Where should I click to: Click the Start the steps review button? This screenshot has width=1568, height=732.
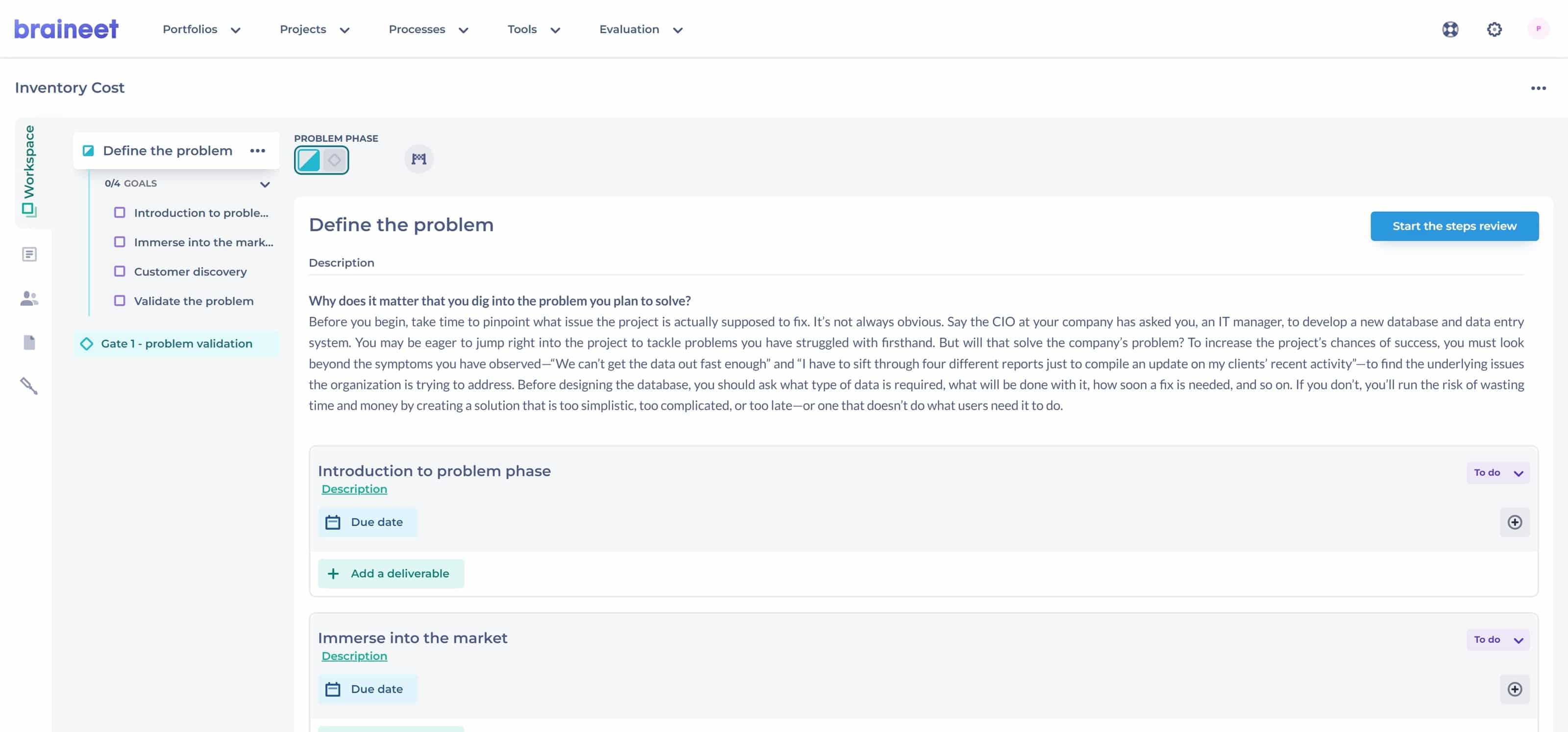[x=1455, y=226]
